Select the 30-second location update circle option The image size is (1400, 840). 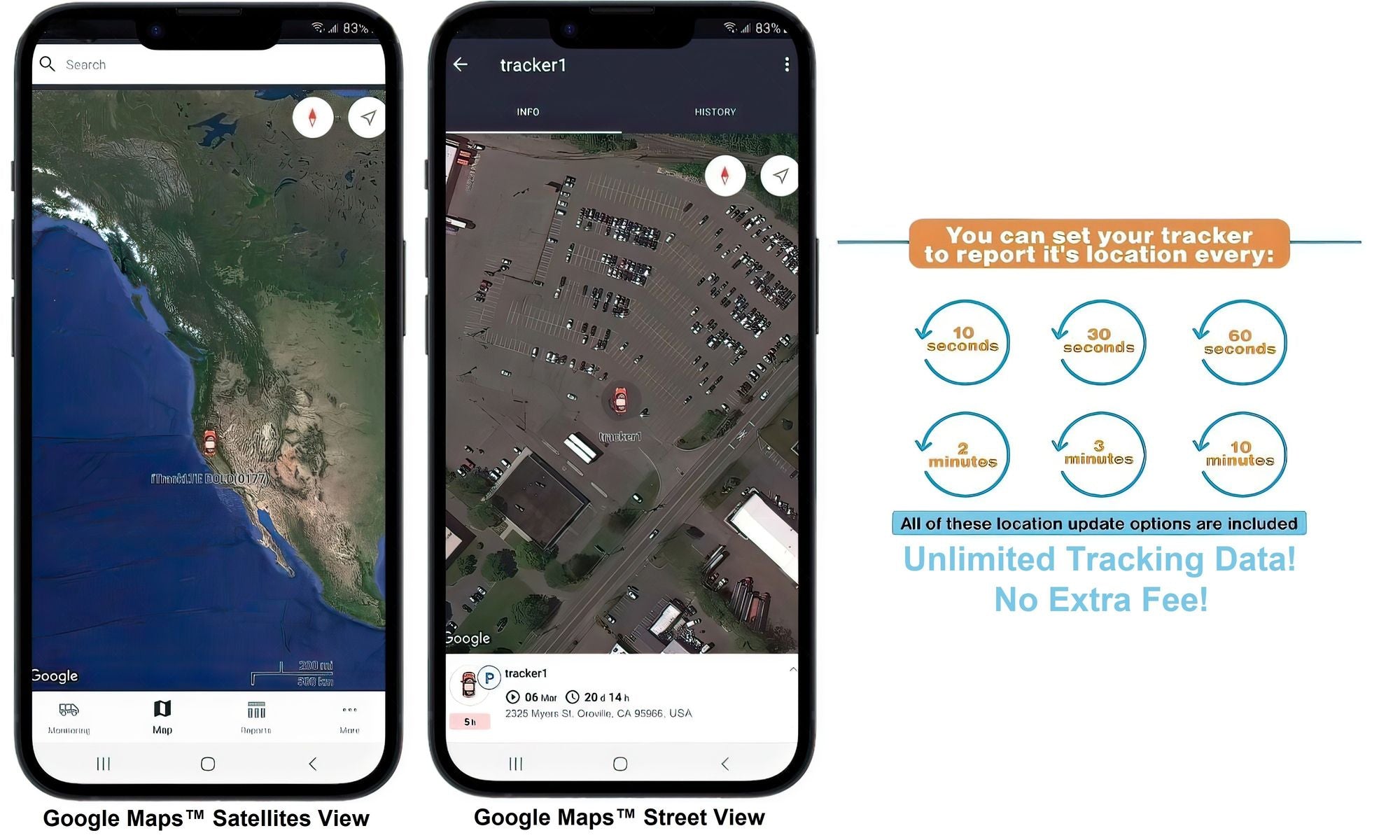tap(1098, 339)
